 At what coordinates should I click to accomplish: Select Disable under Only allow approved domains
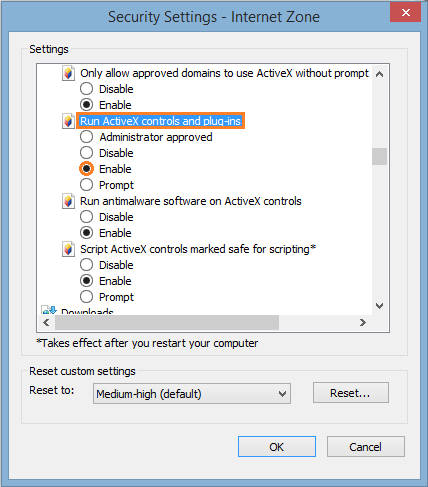pyautogui.click(x=87, y=89)
